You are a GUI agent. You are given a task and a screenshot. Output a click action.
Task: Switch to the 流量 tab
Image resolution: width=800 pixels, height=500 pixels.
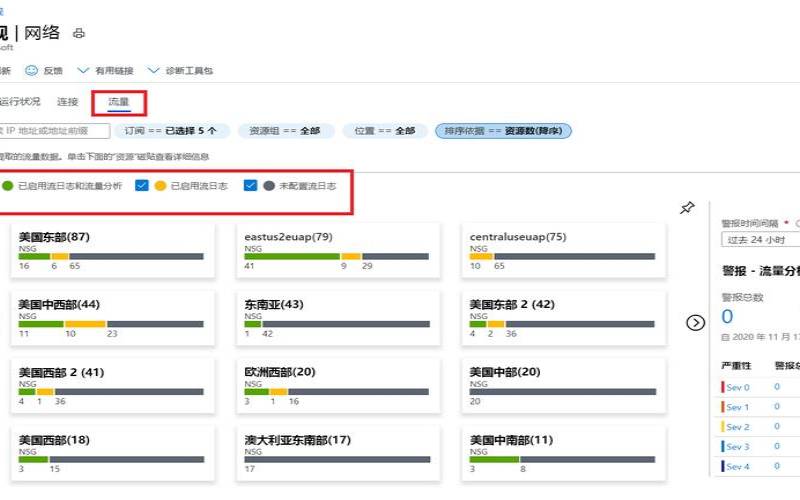pos(119,102)
